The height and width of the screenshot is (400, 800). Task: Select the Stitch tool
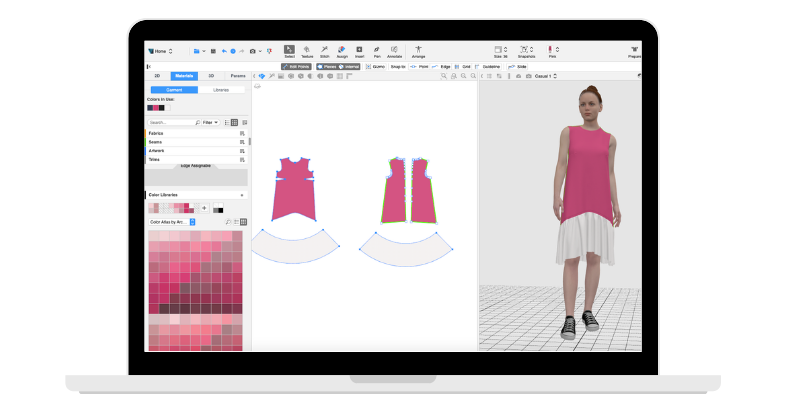point(324,51)
